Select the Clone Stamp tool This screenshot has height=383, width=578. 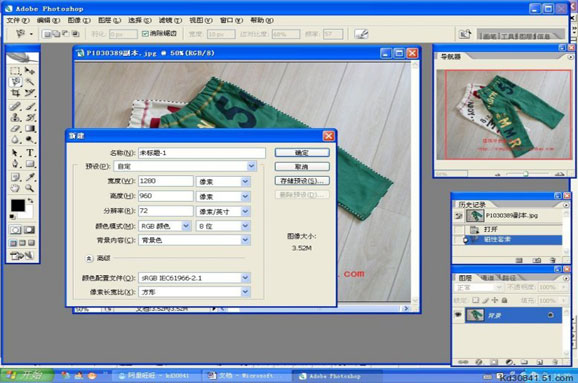(15, 118)
